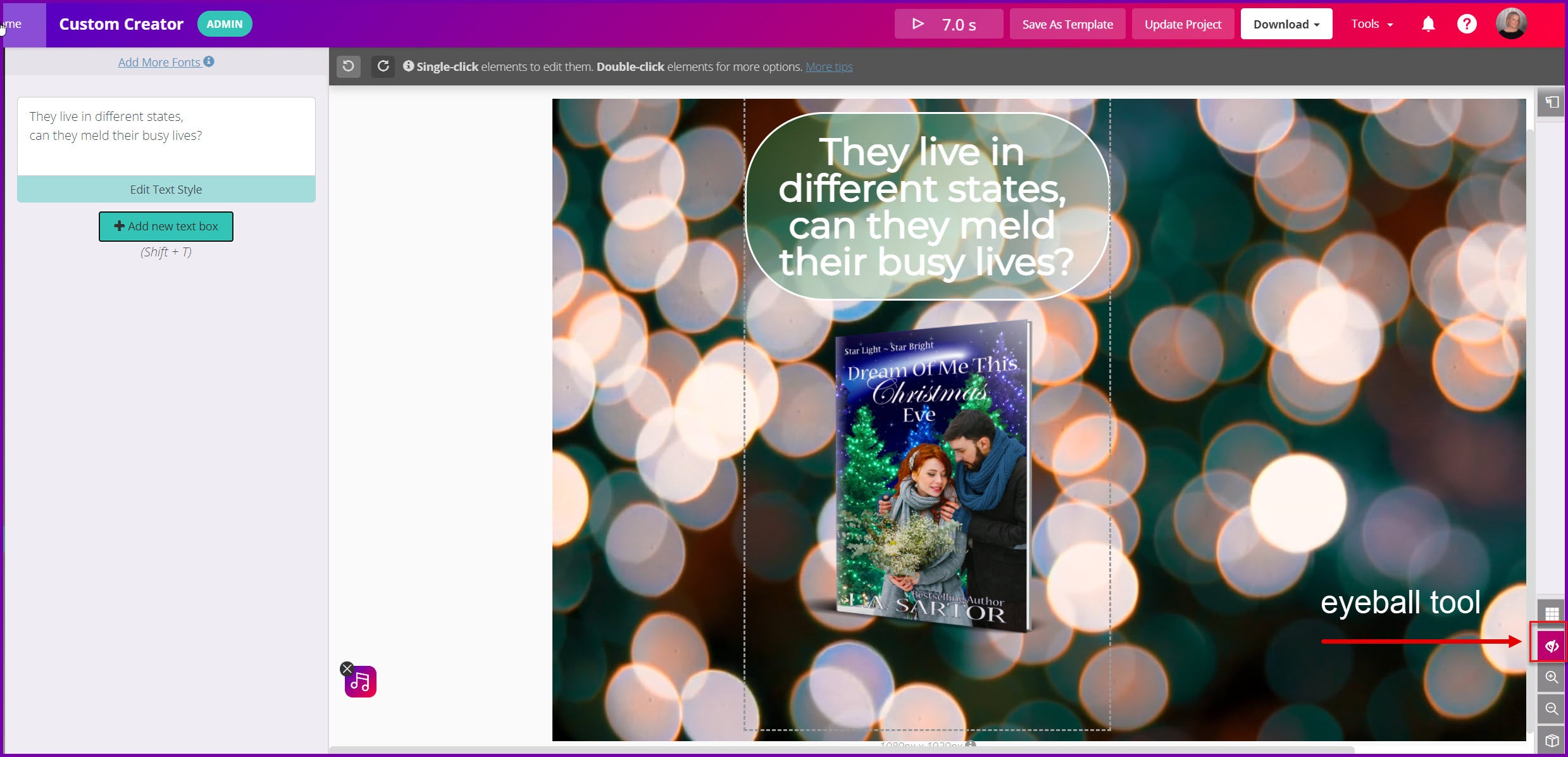
Task: Open the user profile avatar menu
Action: 1511,24
